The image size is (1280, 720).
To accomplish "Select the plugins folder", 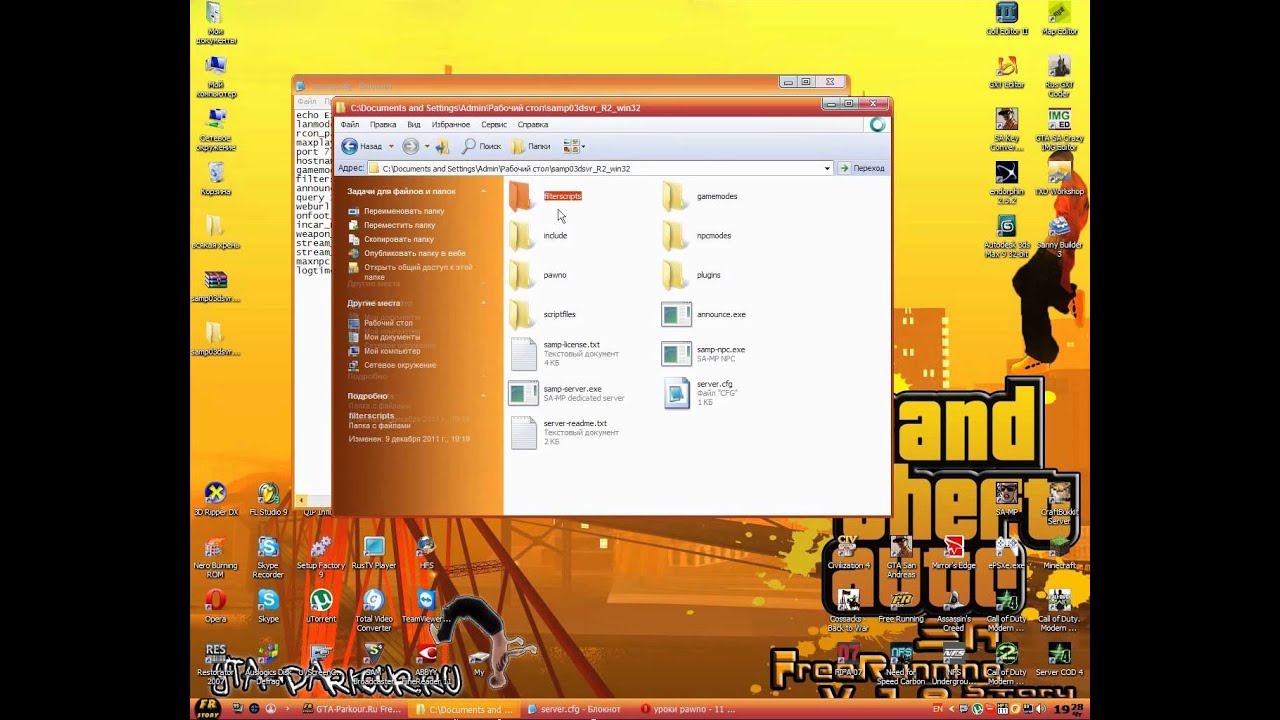I will 692,275.
